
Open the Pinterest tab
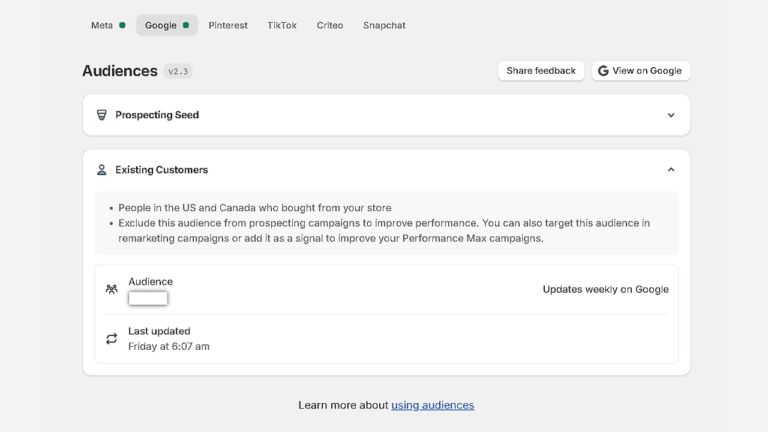228,25
